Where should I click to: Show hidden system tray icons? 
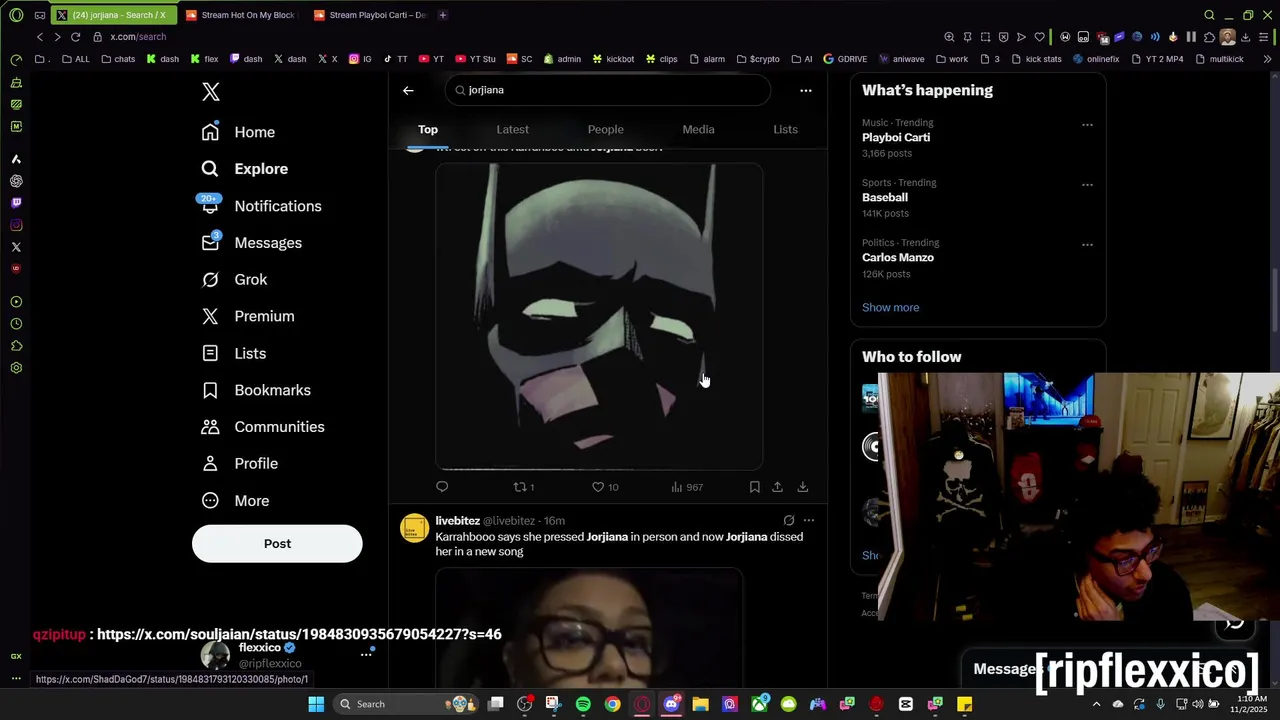tap(1096, 704)
